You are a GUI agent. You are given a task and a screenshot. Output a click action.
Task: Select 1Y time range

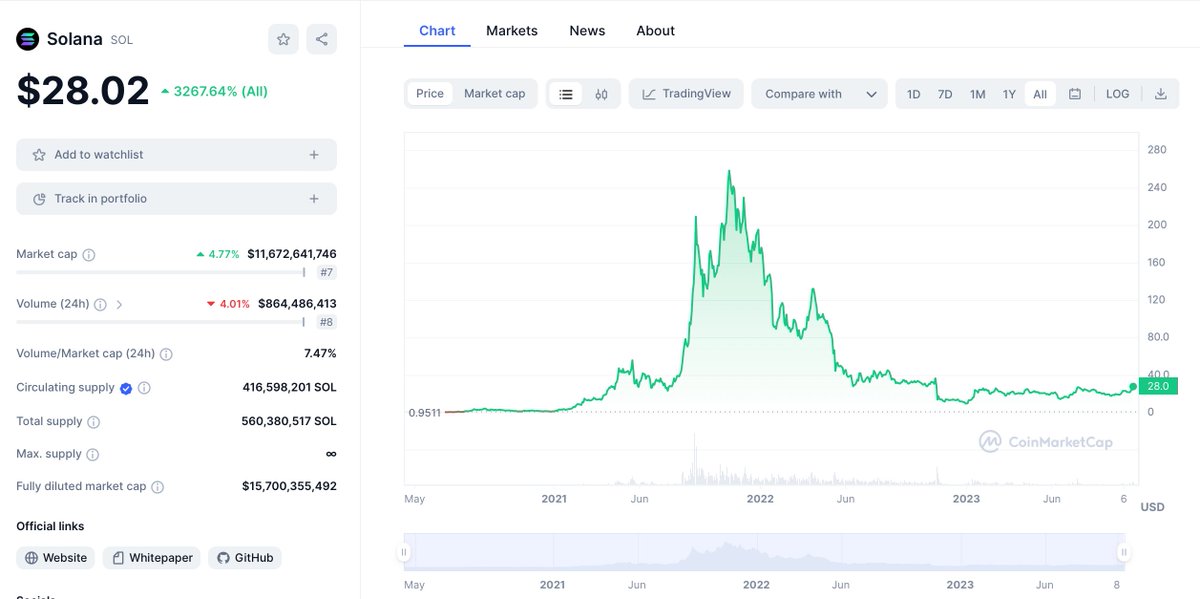point(1009,94)
